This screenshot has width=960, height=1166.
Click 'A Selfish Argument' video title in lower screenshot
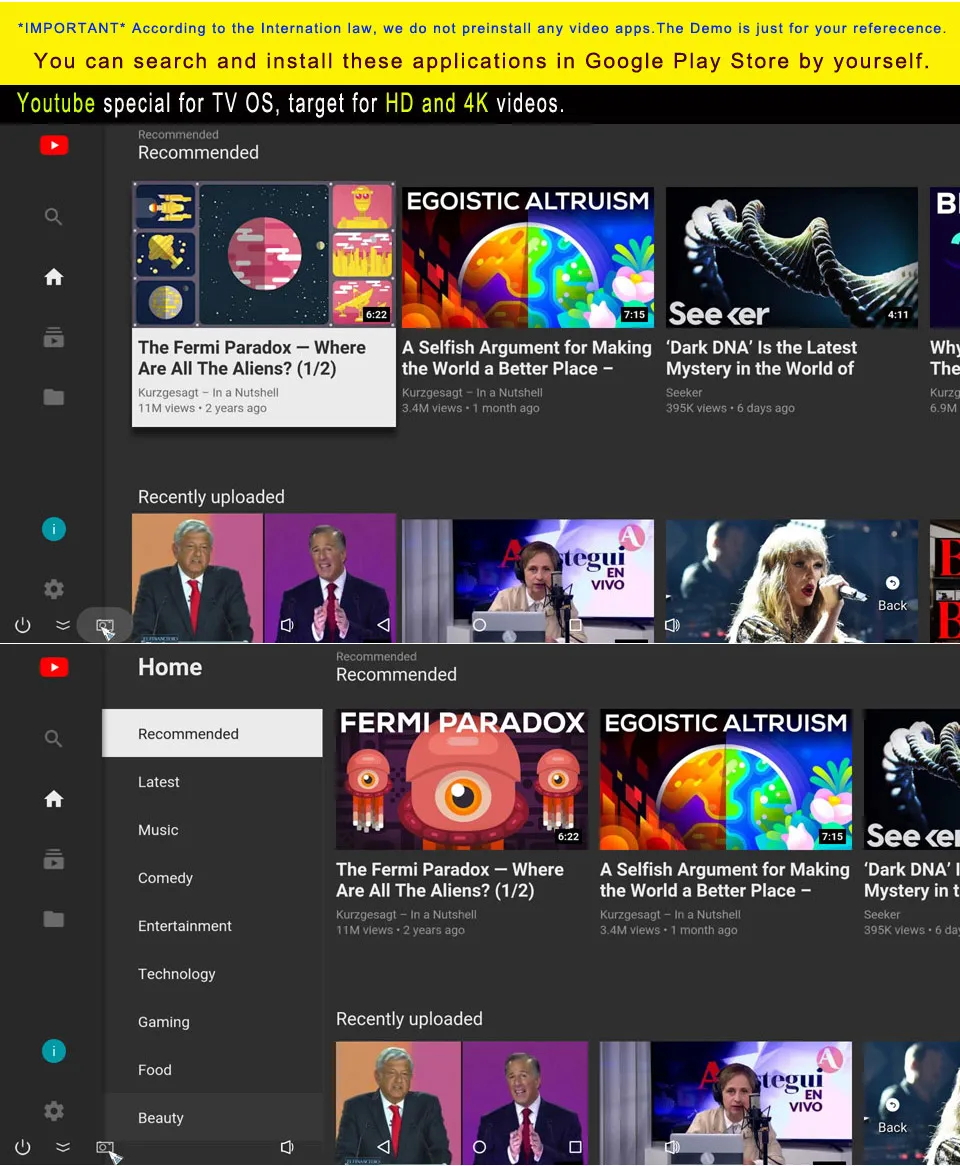(x=725, y=880)
